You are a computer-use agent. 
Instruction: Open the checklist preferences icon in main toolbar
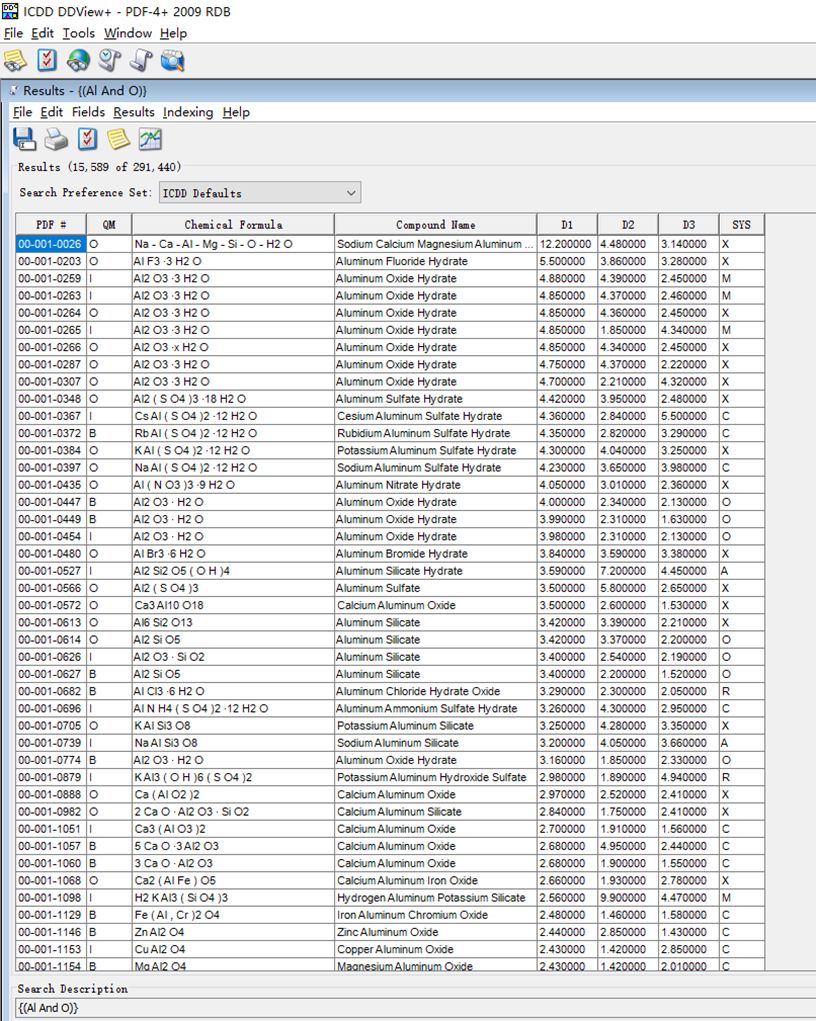(x=47, y=61)
